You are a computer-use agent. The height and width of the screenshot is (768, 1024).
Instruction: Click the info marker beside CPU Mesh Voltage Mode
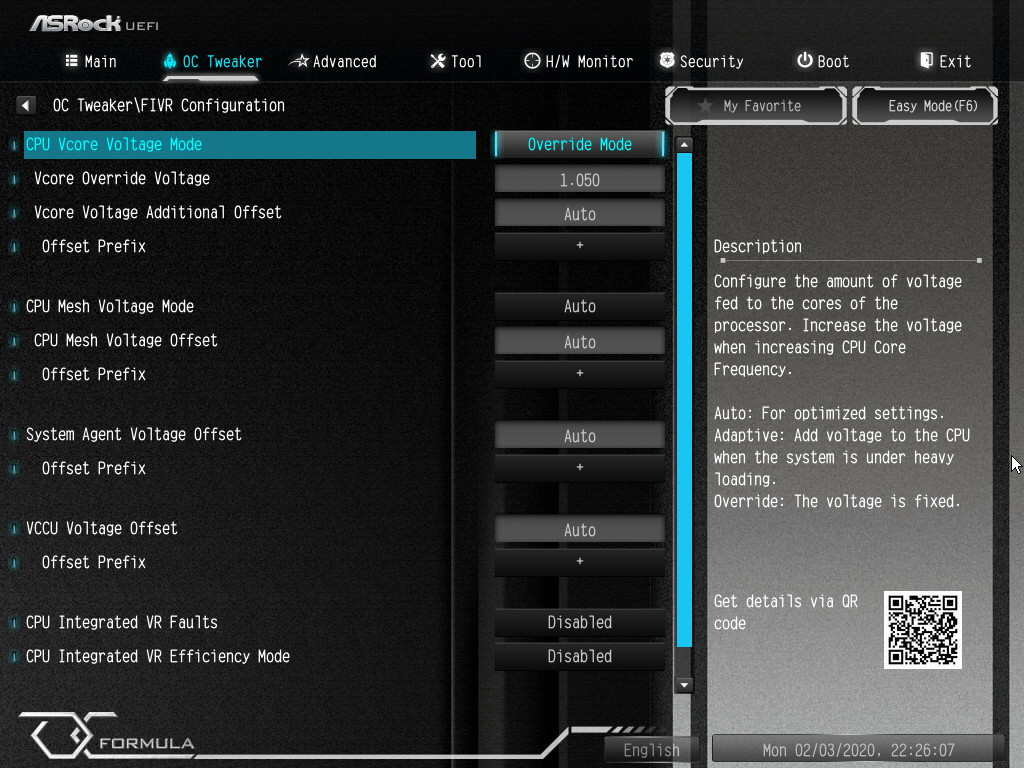(x=14, y=307)
